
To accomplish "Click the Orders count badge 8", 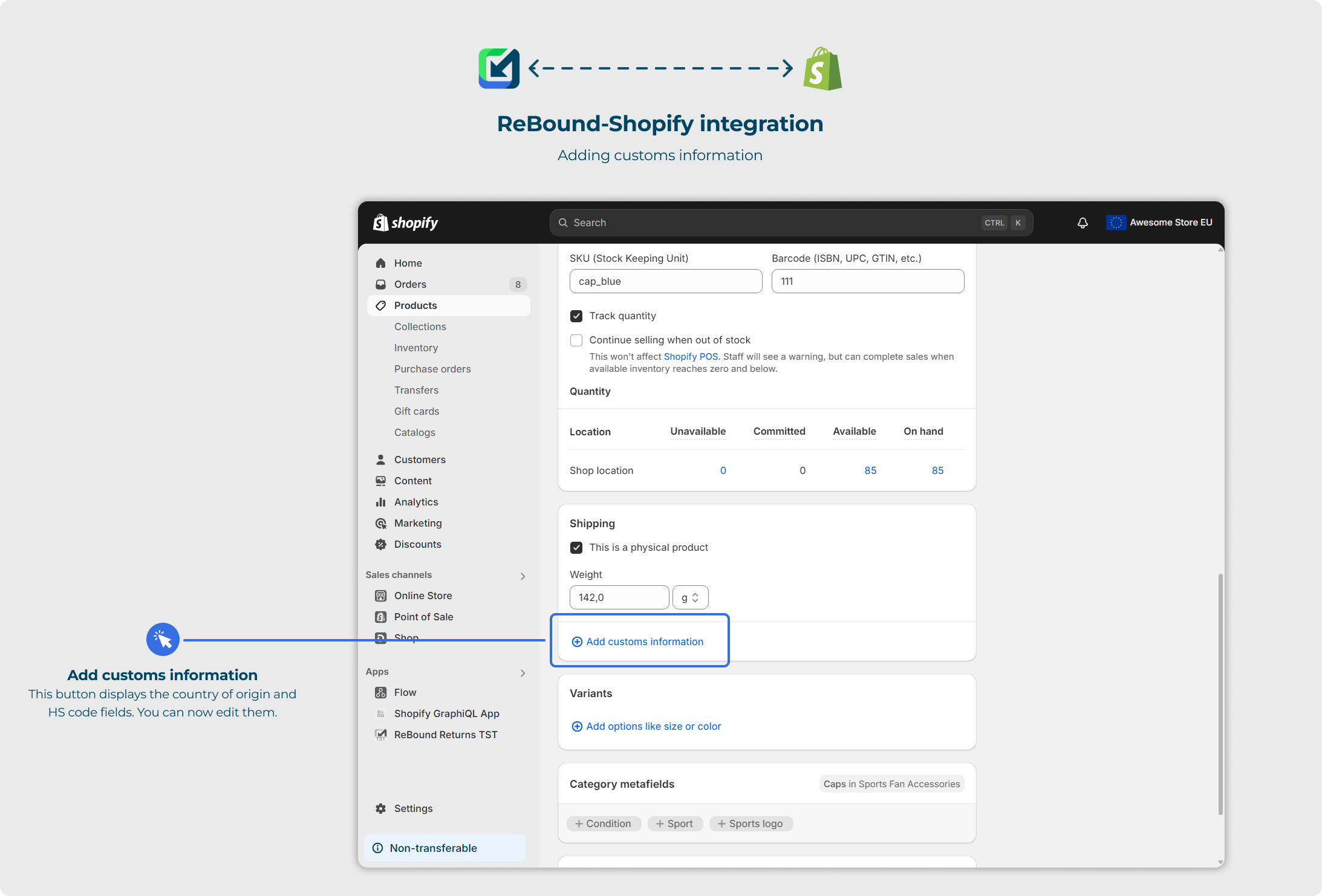I will coord(518,284).
